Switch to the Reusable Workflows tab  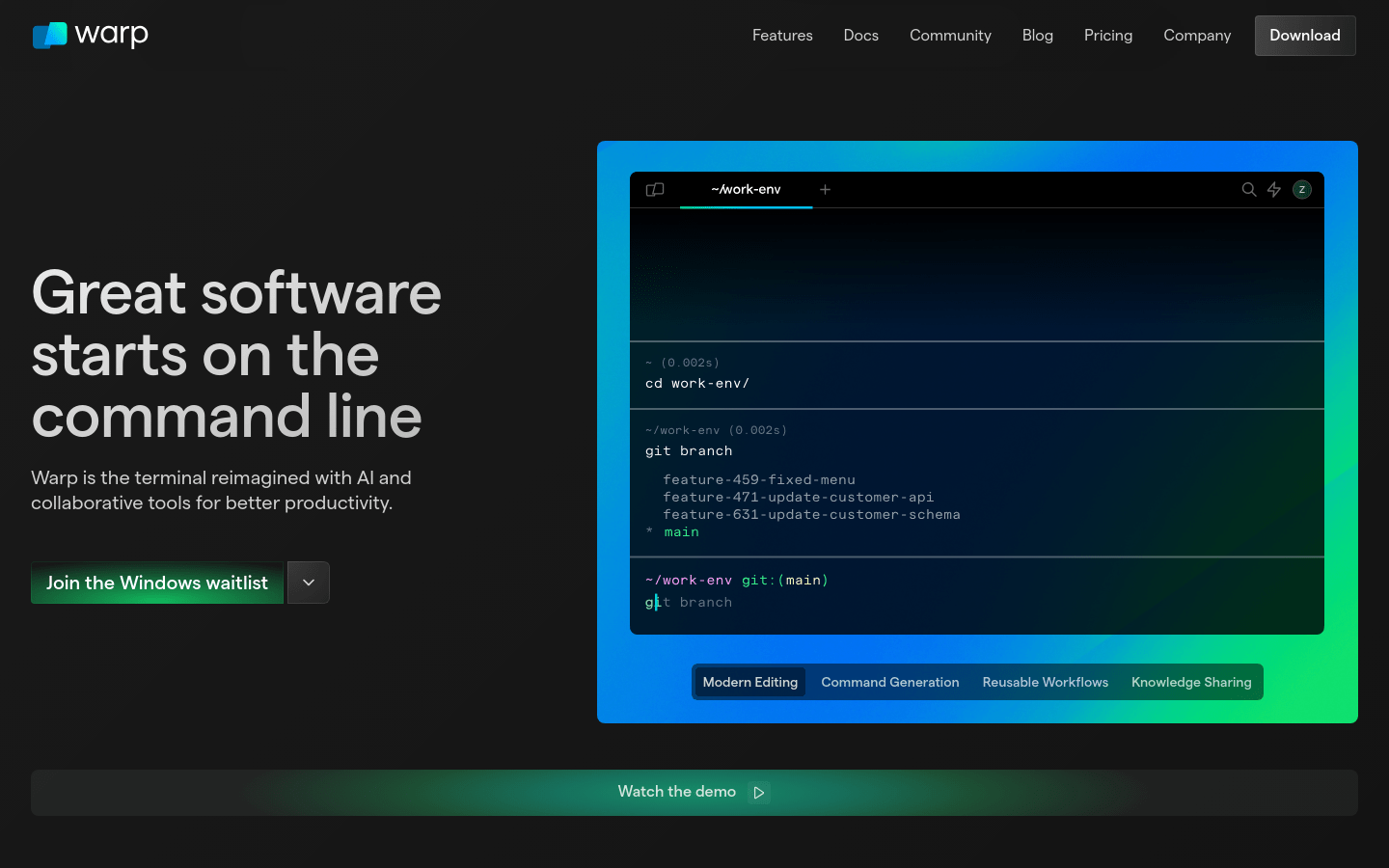(1046, 682)
